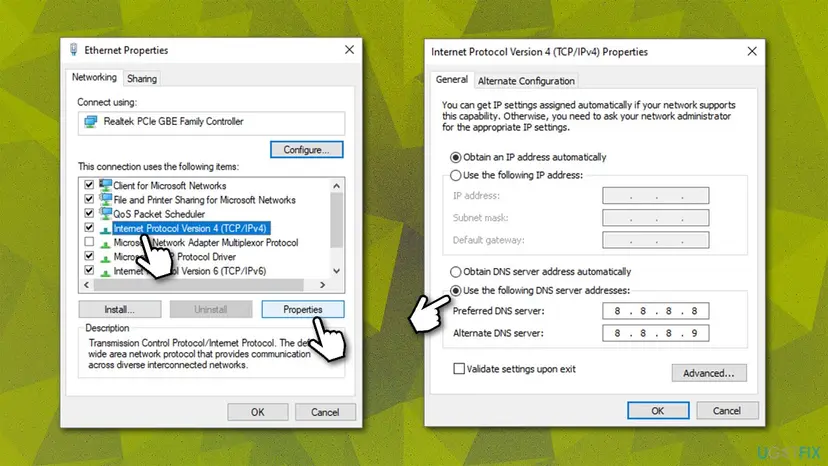Switch to the Sharing tab

142,79
